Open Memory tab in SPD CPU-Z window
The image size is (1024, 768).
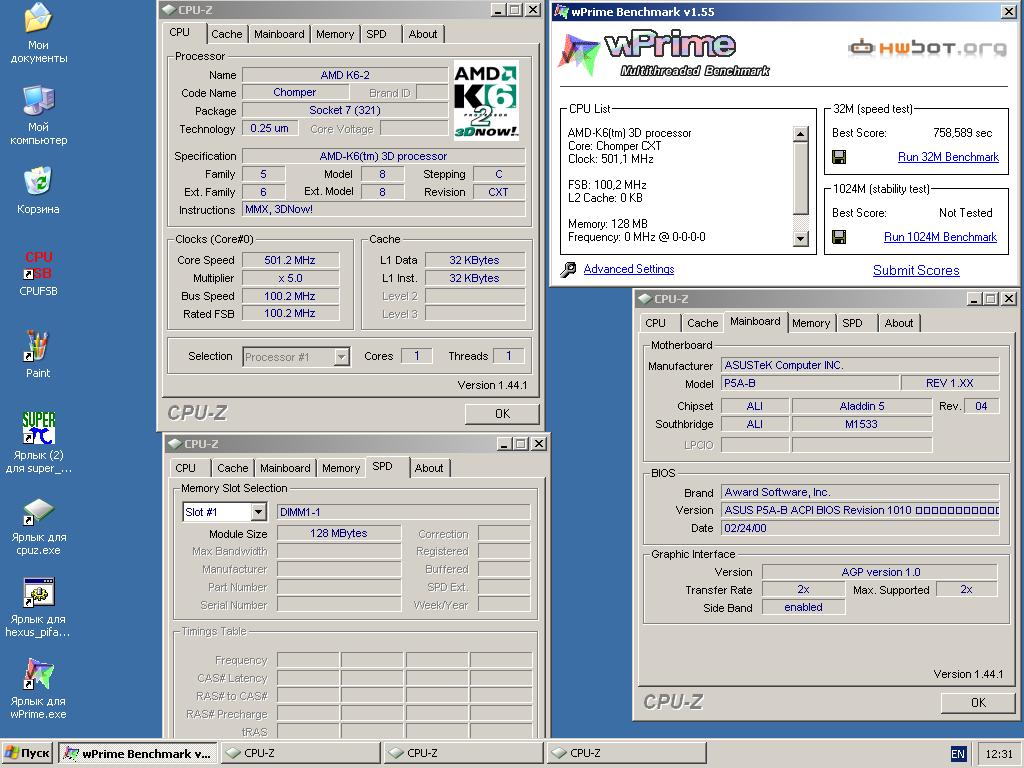pyautogui.click(x=341, y=468)
